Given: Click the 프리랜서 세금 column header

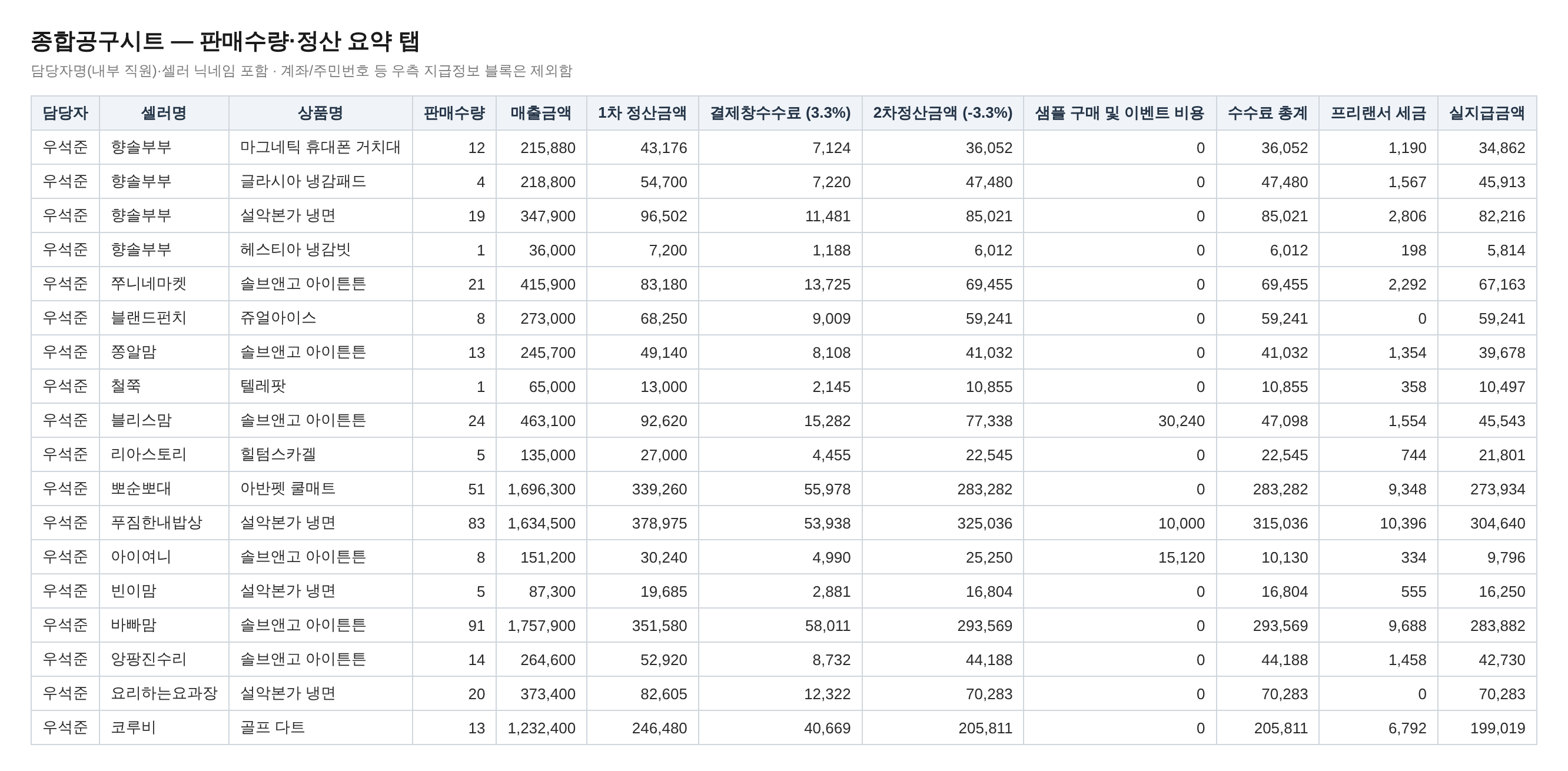Looking at the screenshot, I should coord(1378,113).
